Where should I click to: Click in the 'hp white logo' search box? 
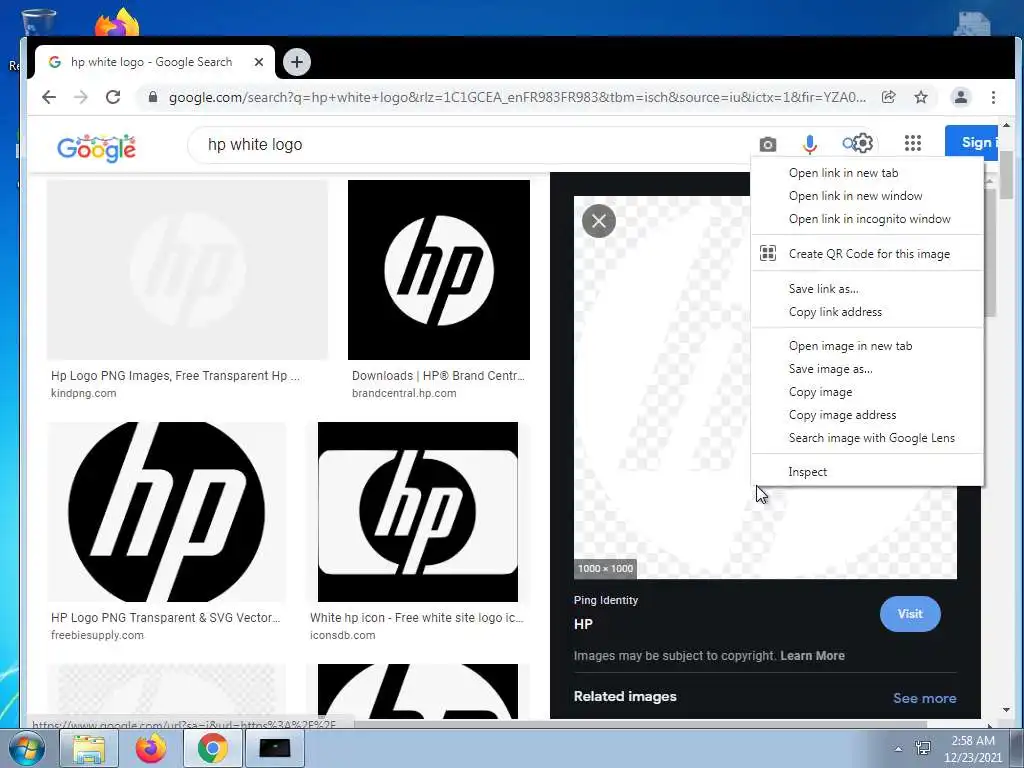470,144
